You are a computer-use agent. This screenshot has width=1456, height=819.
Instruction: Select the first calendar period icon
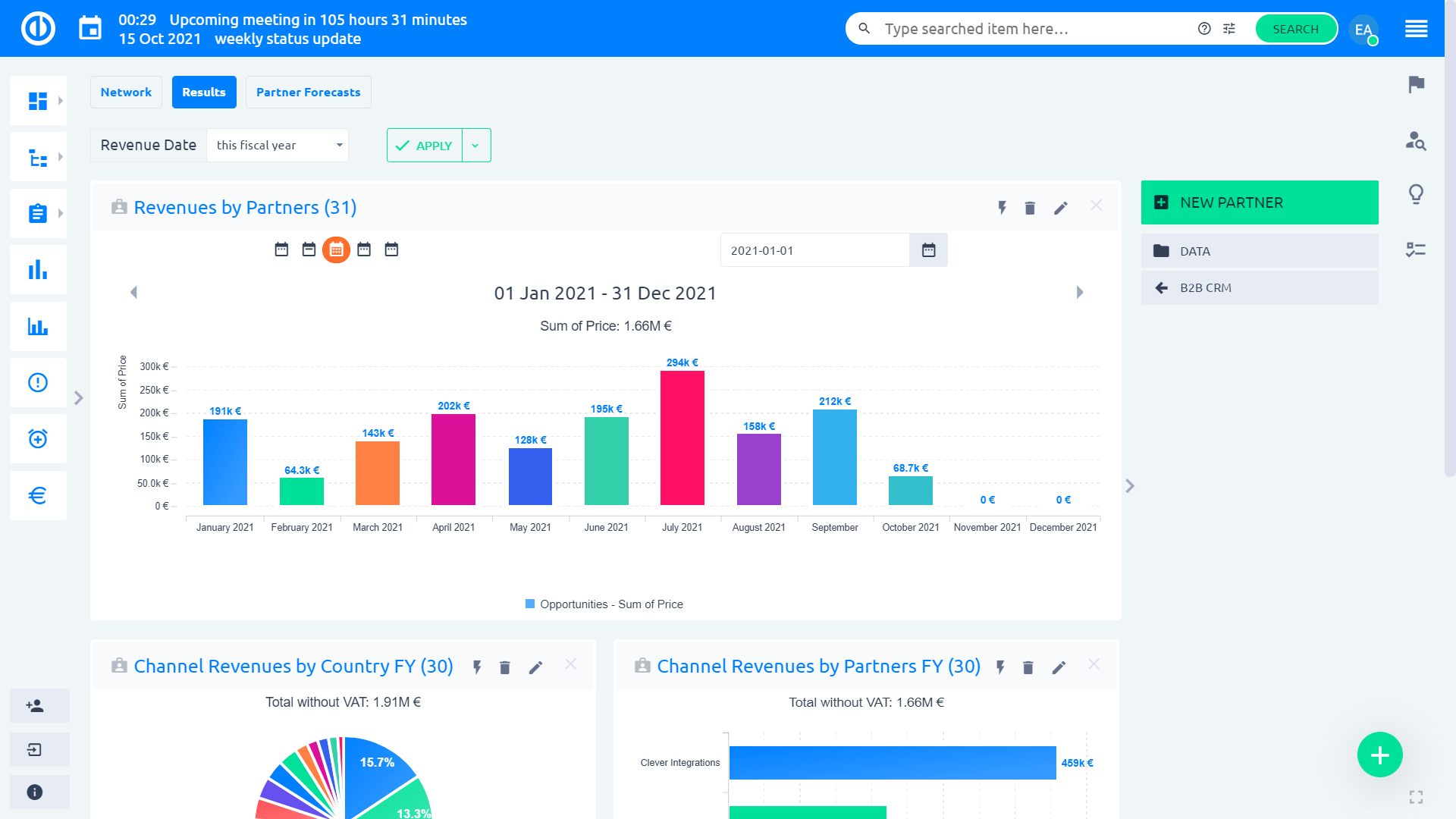click(x=281, y=249)
